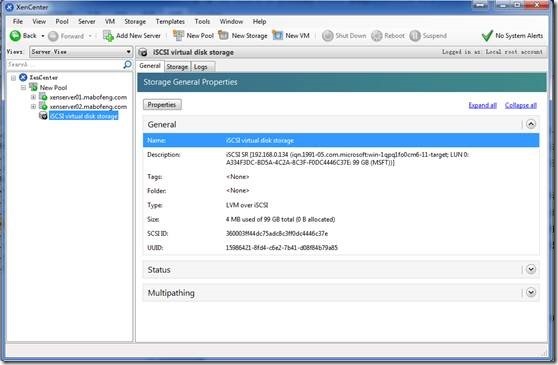Switch to the Storage tab
The image size is (558, 365).
tap(177, 67)
